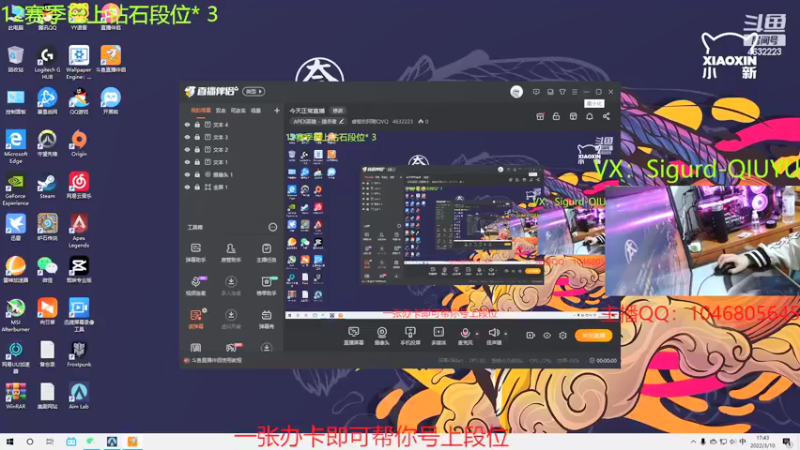Open the Microsoft Edge desktop shortcut
This screenshot has height=450, width=800.
coord(15,147)
